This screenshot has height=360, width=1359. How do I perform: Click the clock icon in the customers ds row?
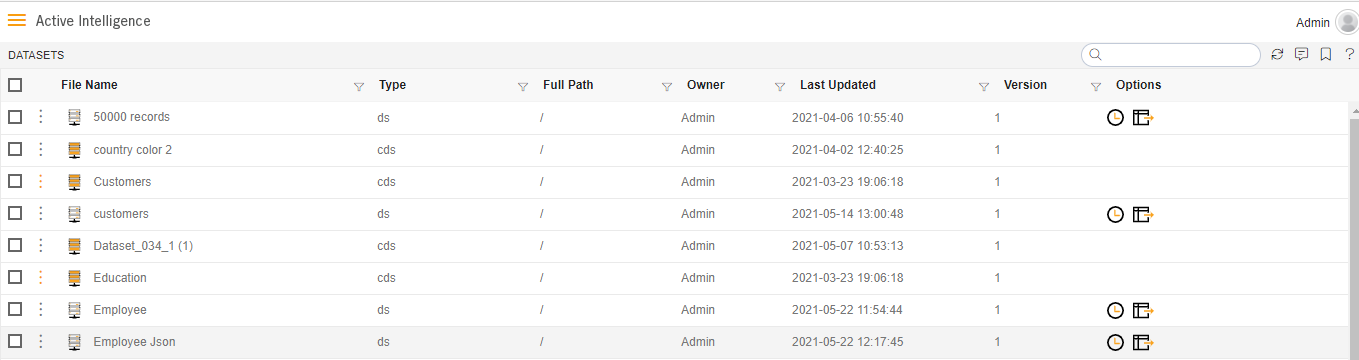(1116, 214)
